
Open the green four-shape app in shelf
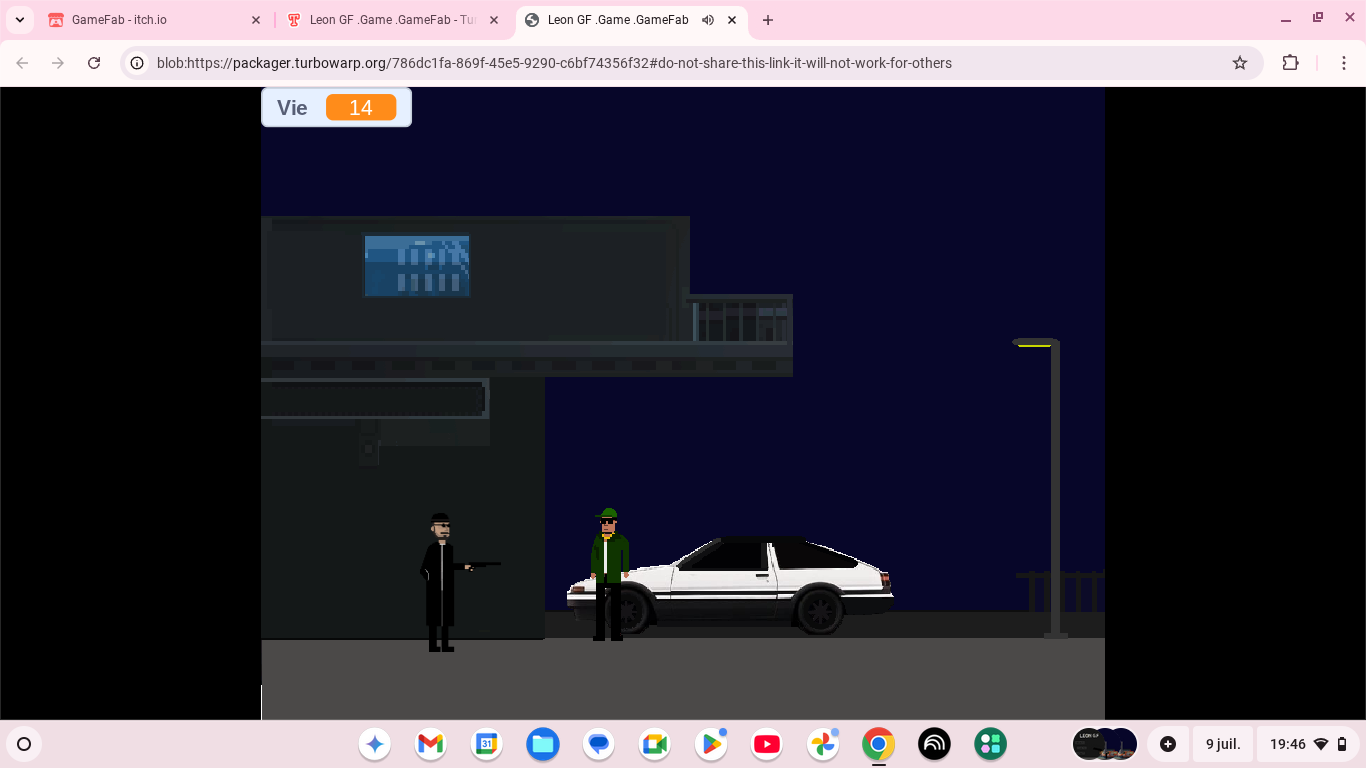991,744
